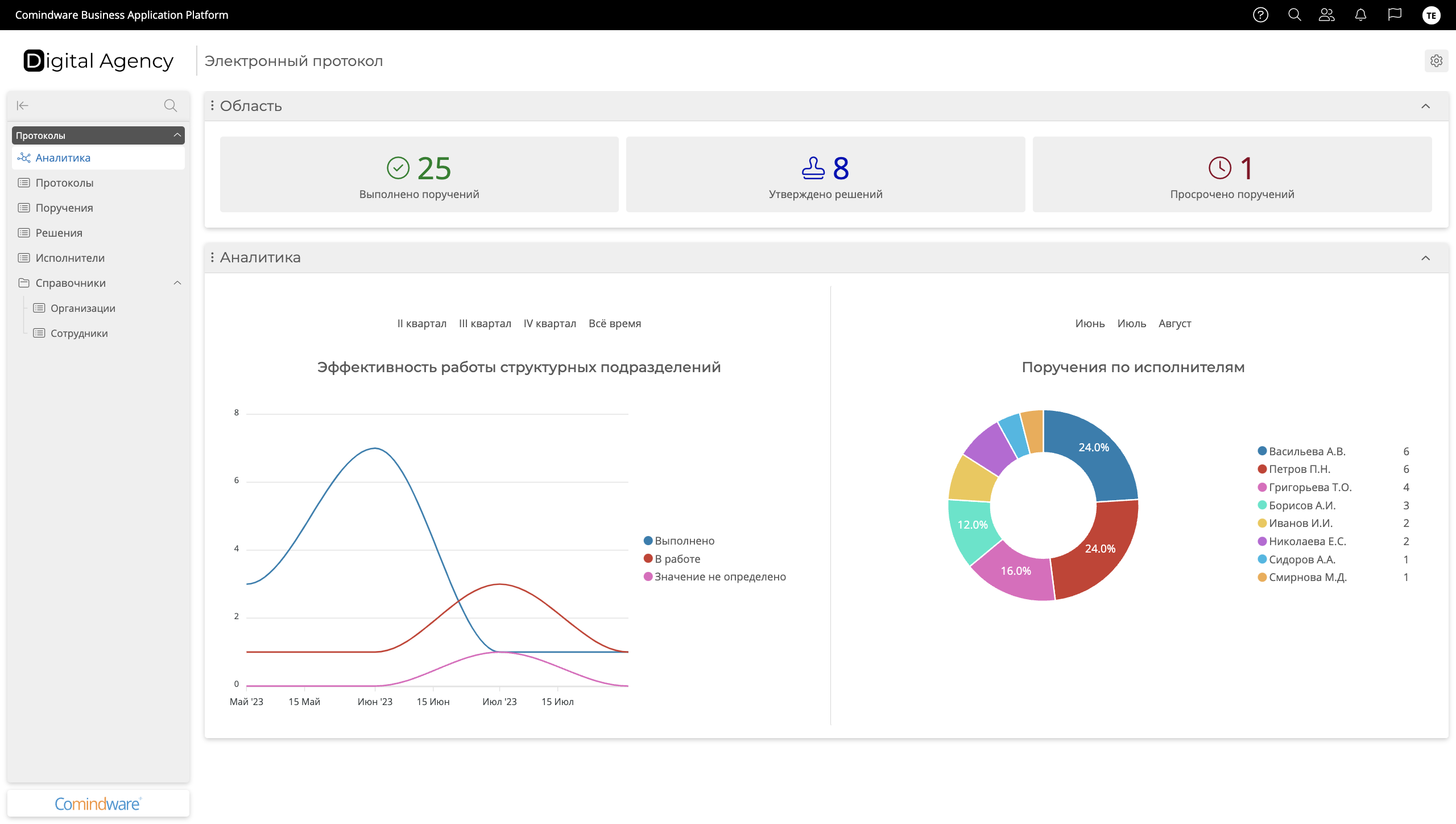Toggle В работе series in legend
The width and height of the screenshot is (1456, 824).
672,559
